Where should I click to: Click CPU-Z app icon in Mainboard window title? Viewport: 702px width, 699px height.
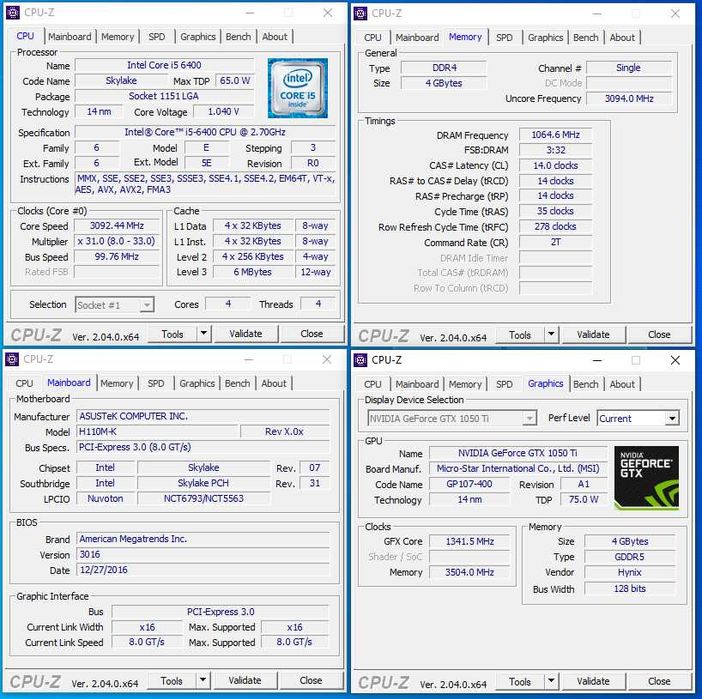pyautogui.click(x=12, y=359)
